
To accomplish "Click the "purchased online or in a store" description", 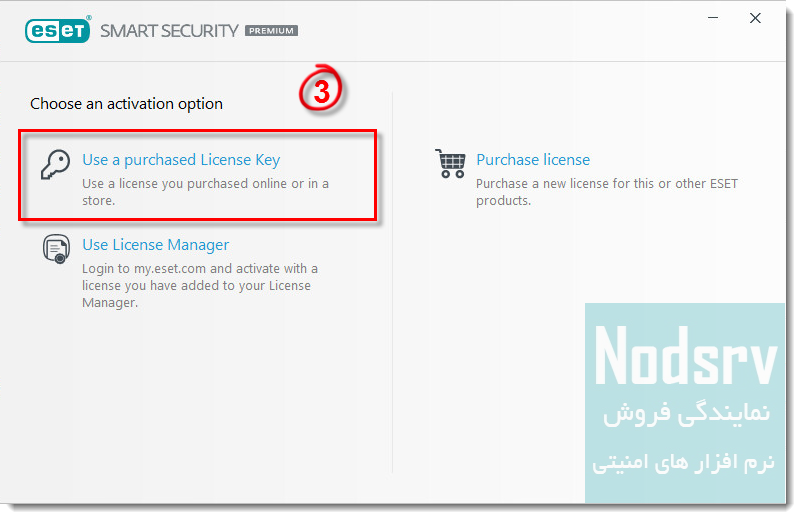I will pos(205,192).
